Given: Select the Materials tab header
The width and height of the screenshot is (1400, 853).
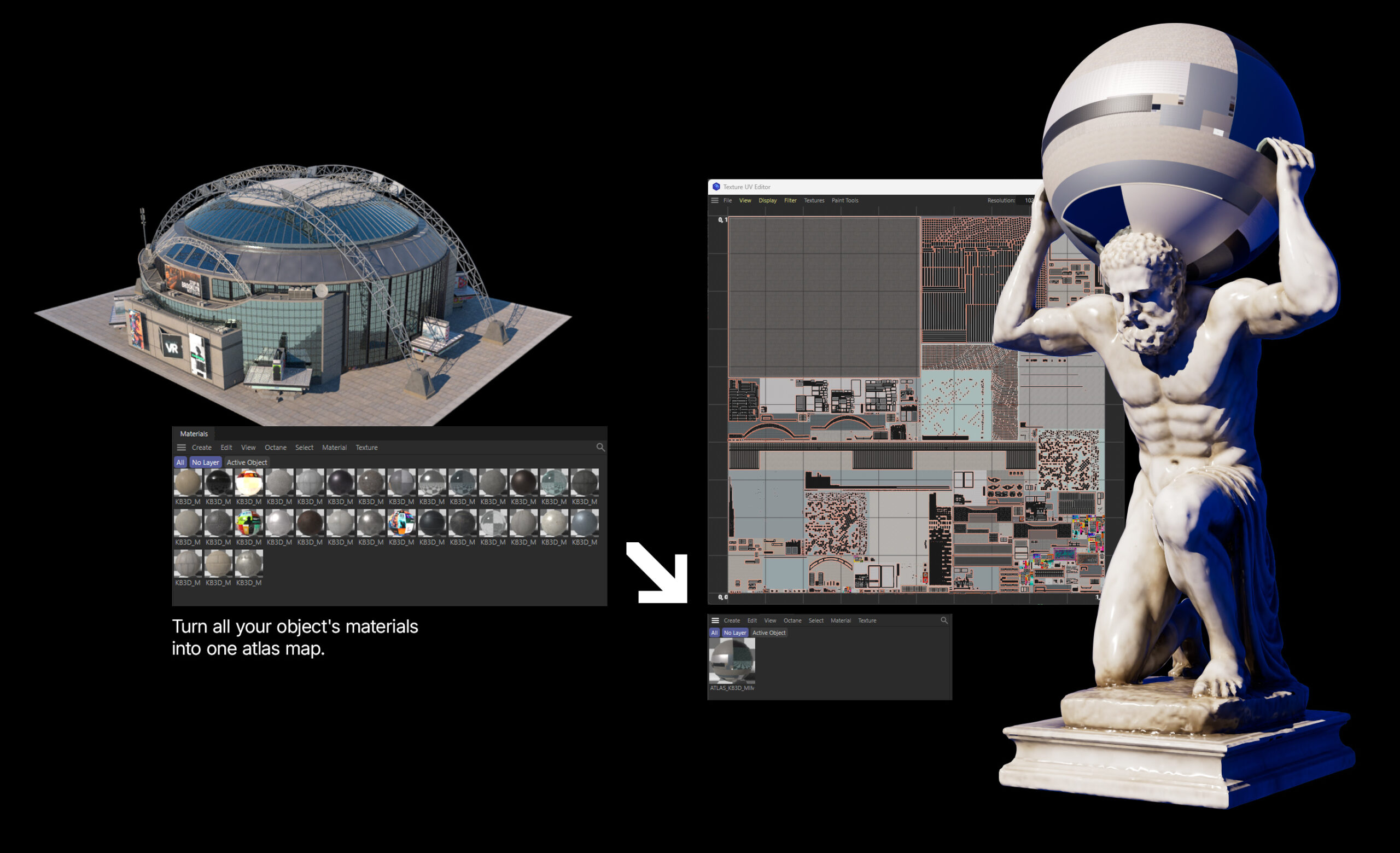Looking at the screenshot, I should click(x=194, y=433).
